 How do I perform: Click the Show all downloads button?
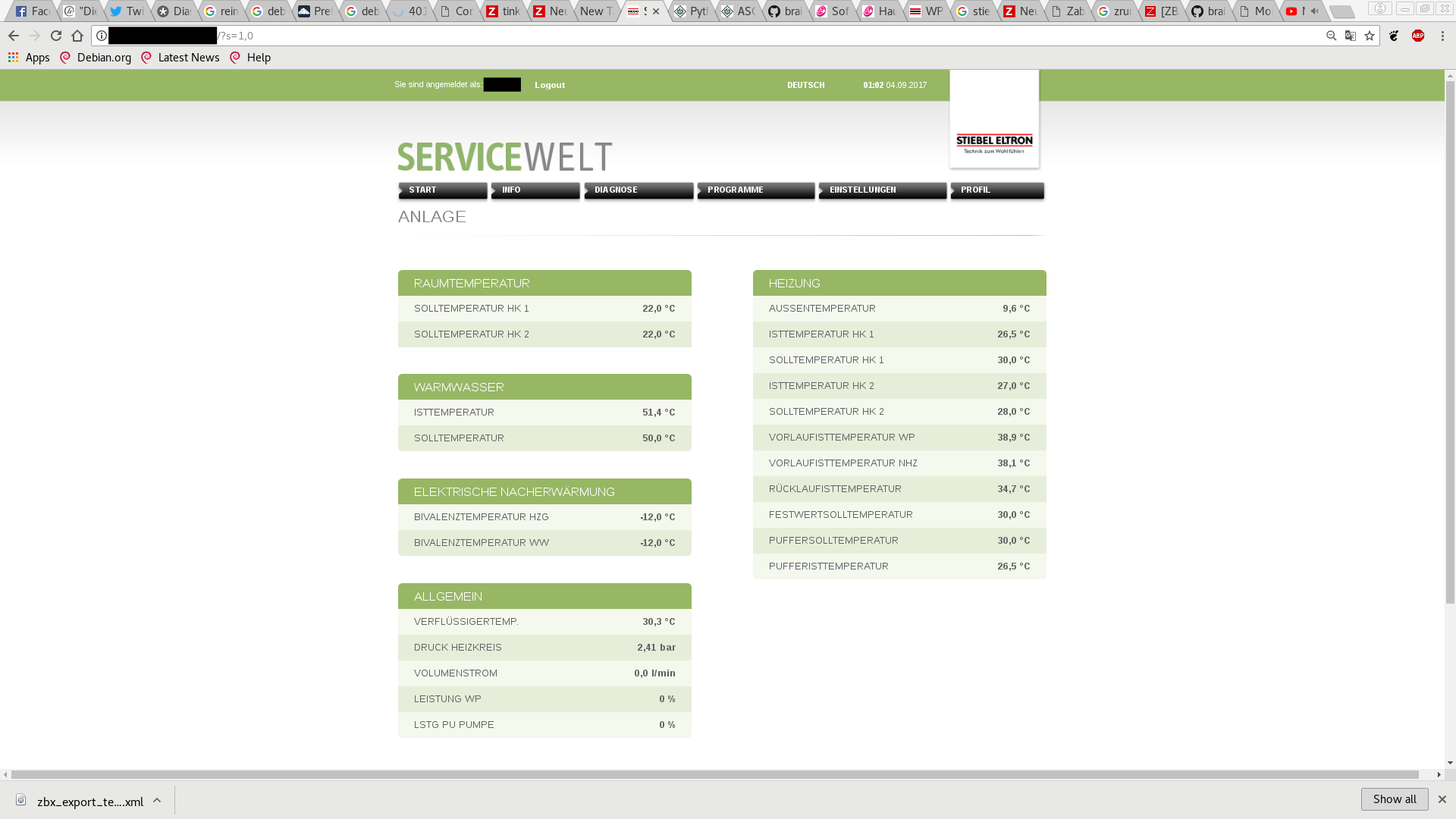1394,799
